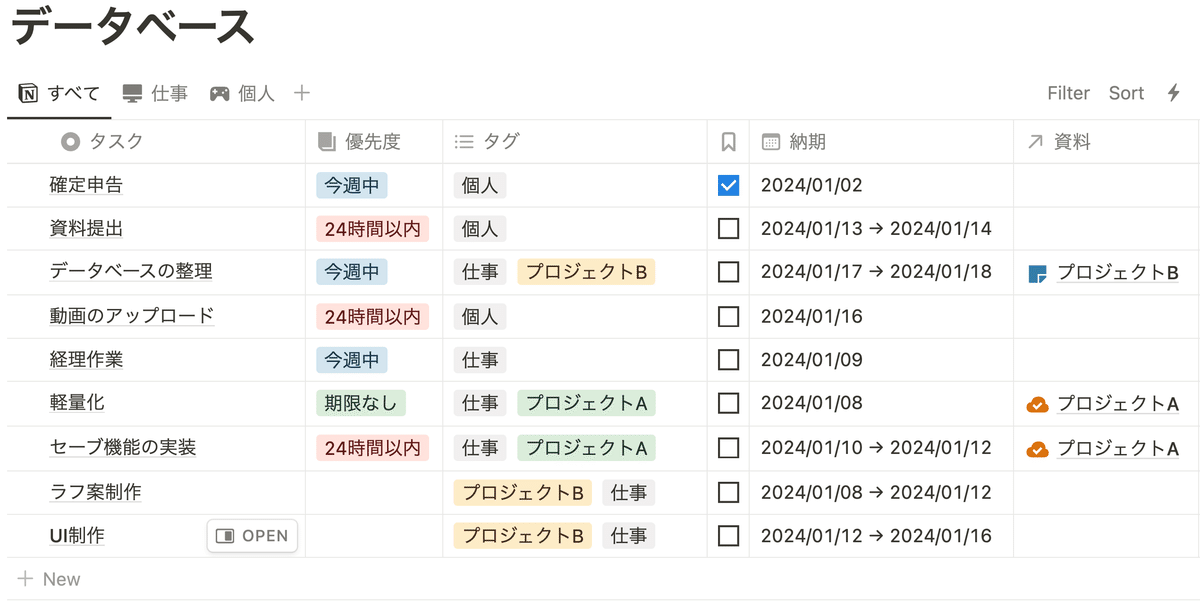1200x602 pixels.
Task: Check the checkbox for 経理作業
Action: [x=728, y=360]
